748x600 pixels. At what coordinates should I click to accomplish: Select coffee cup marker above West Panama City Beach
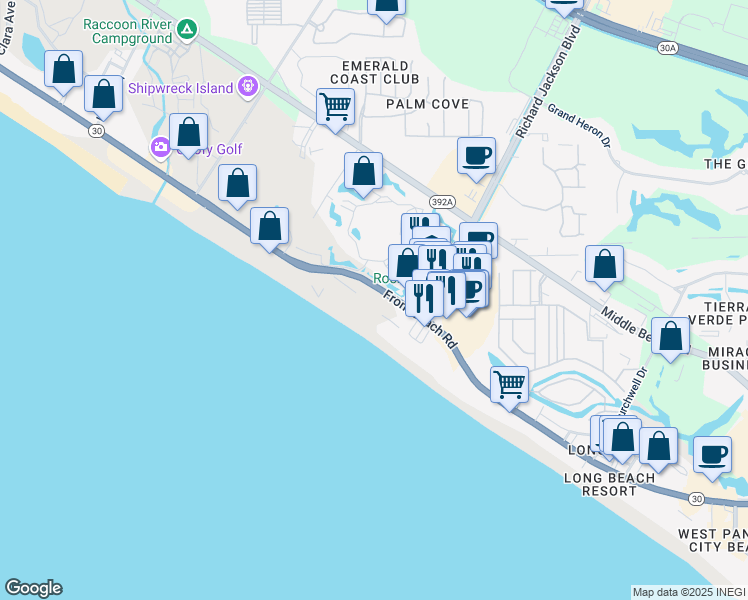tap(712, 453)
